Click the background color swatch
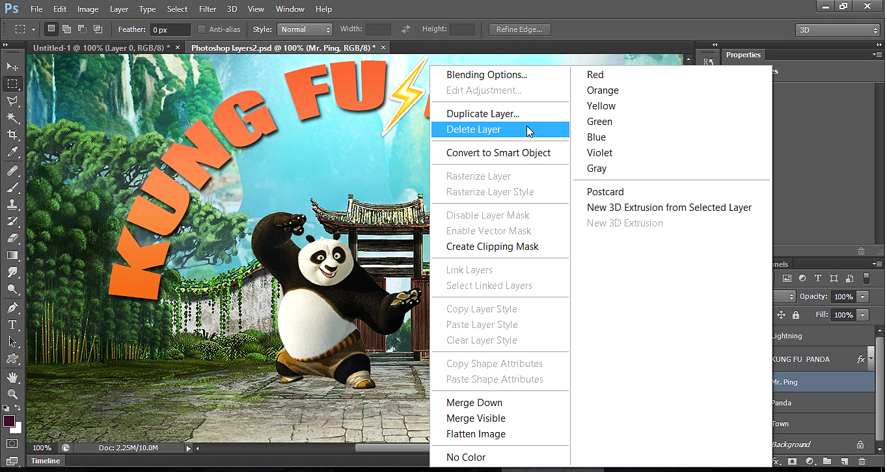Screen dimensions: 887x473 click(18, 428)
